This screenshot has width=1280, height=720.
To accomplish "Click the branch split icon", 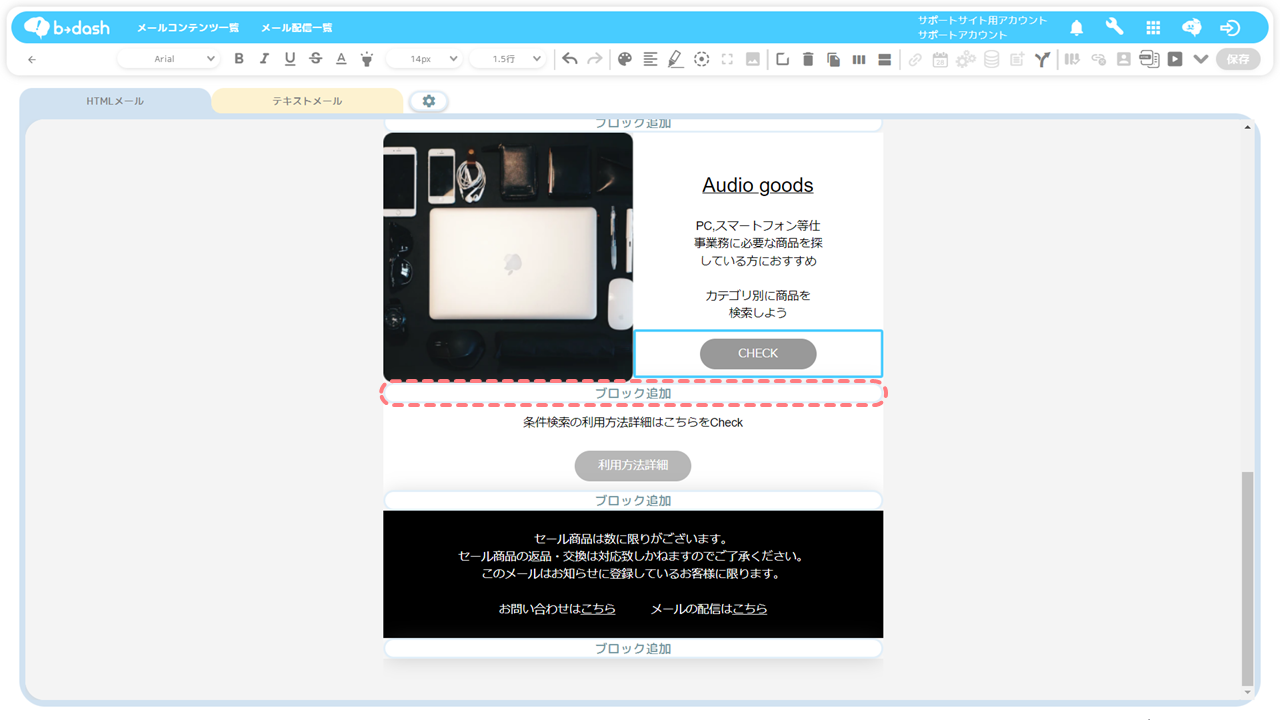I will (1042, 59).
